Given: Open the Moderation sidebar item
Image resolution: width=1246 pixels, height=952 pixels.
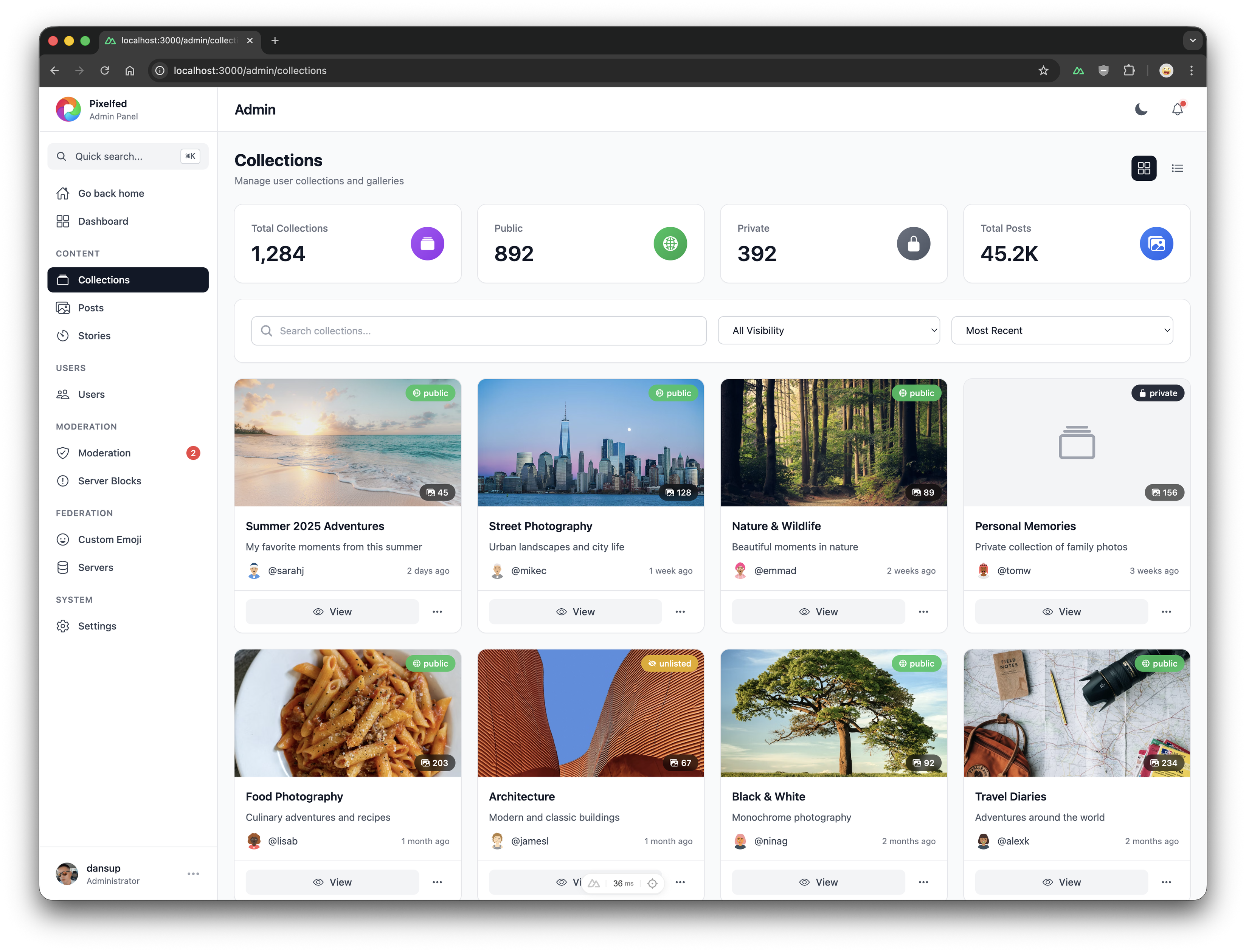Looking at the screenshot, I should pos(104,453).
